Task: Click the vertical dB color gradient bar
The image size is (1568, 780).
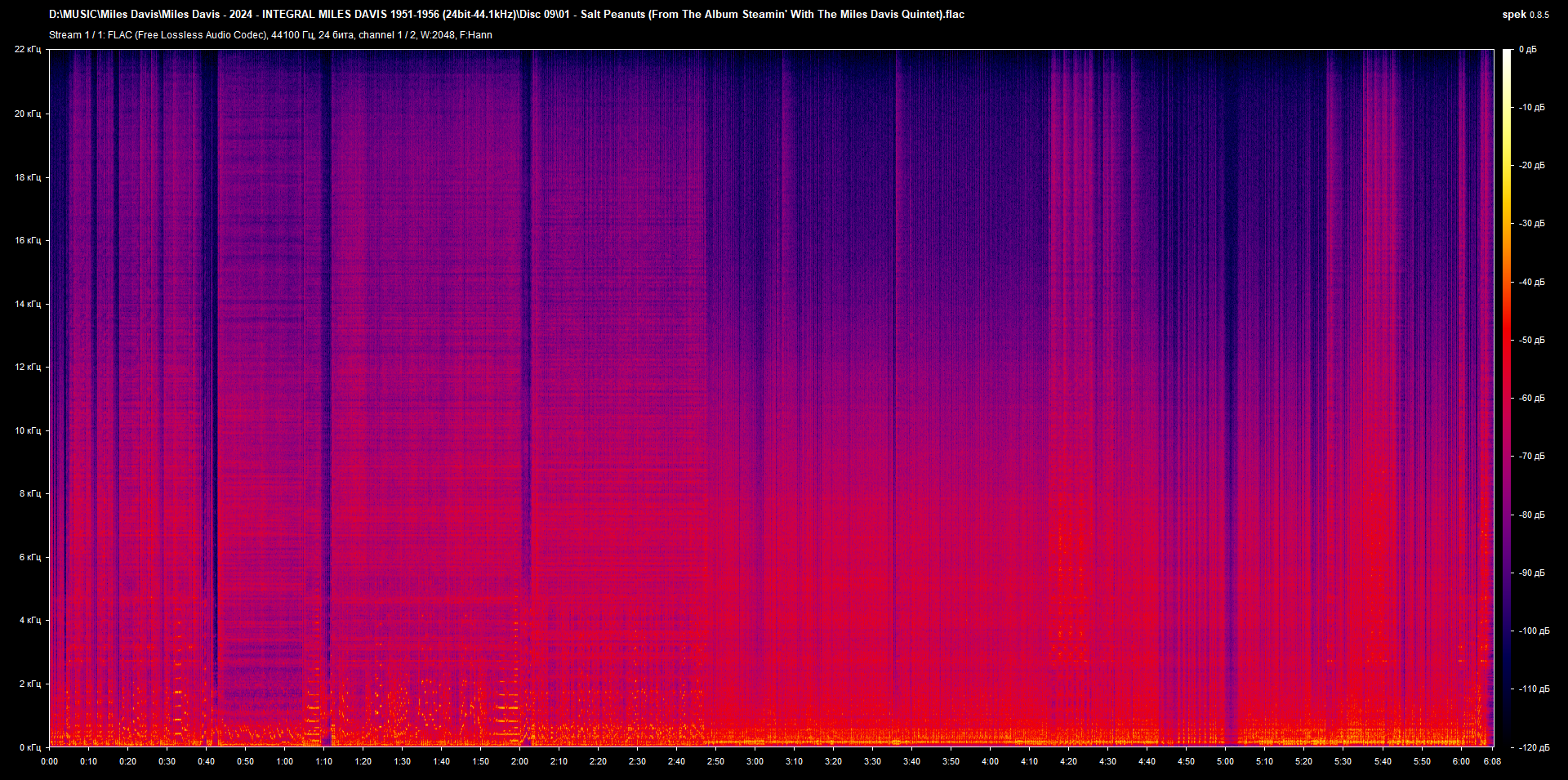Action: click(x=1507, y=398)
